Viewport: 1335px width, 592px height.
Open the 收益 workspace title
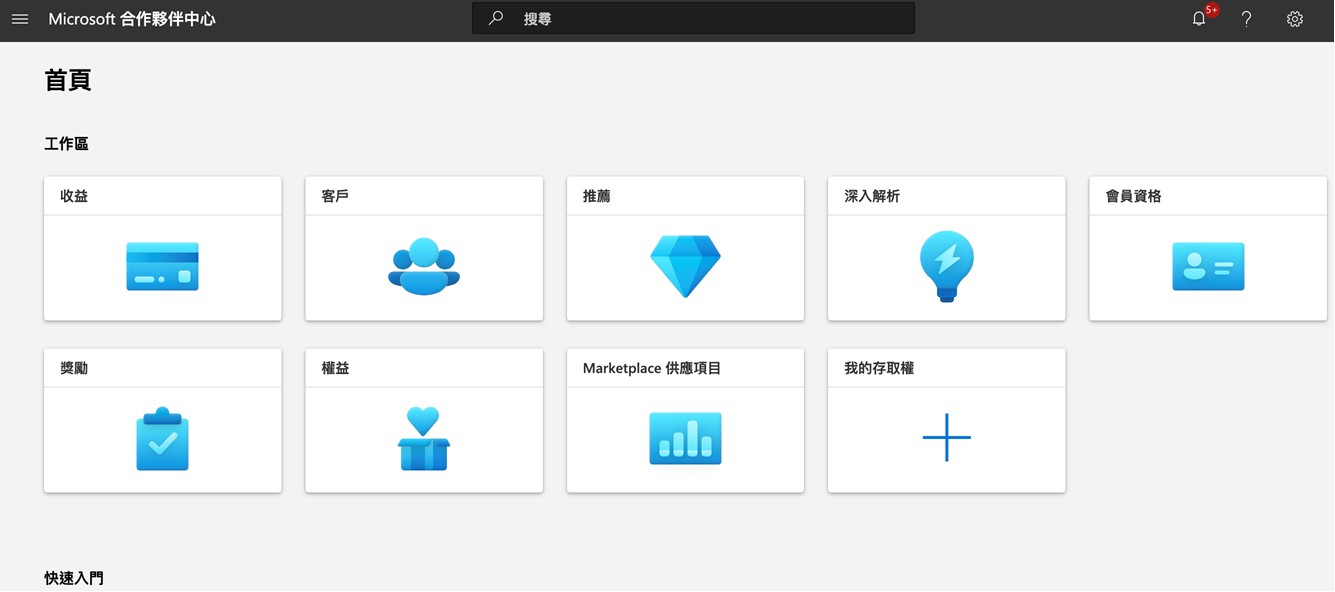[x=74, y=196]
